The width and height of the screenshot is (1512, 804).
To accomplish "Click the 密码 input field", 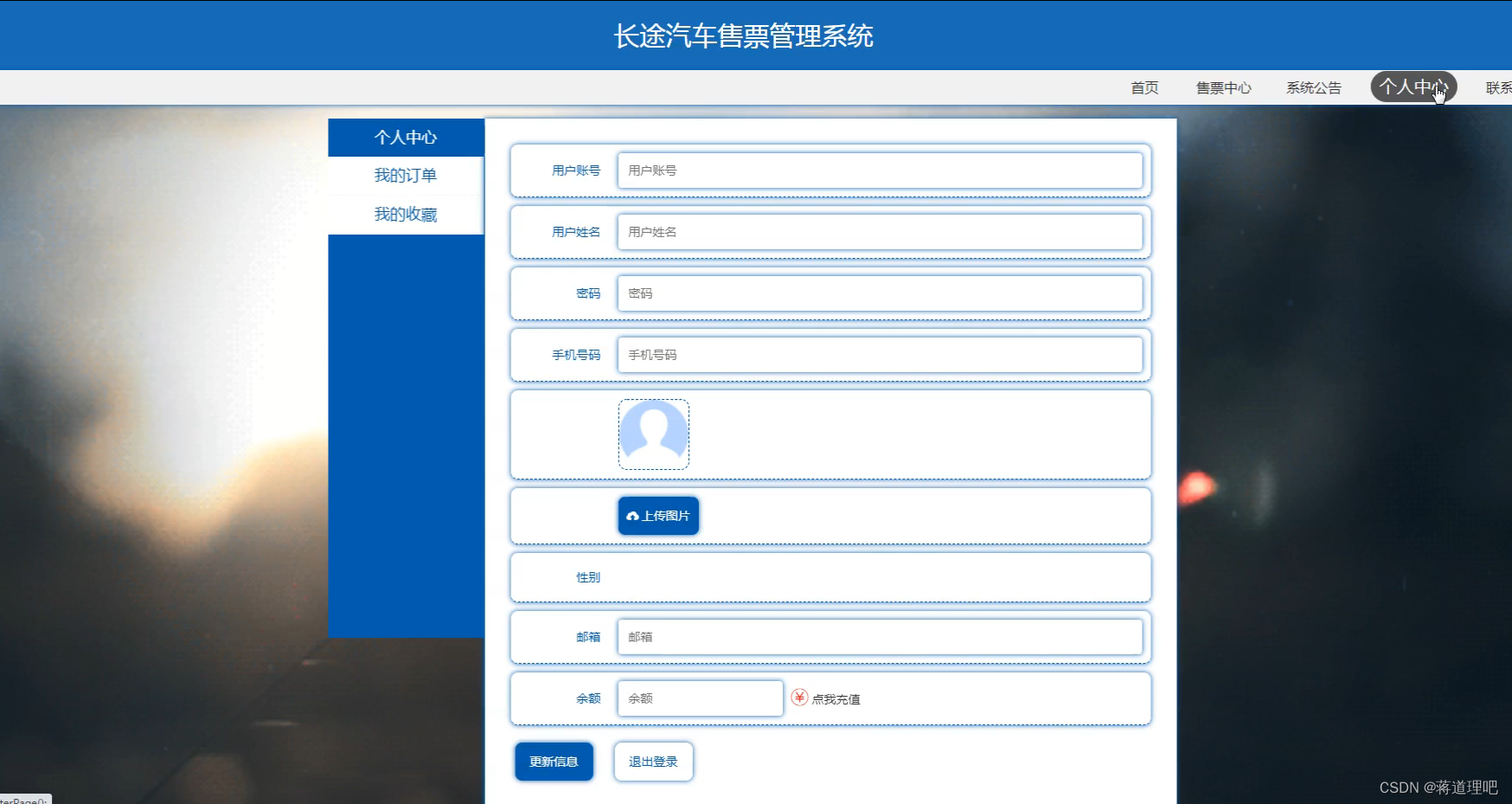I will 881,293.
